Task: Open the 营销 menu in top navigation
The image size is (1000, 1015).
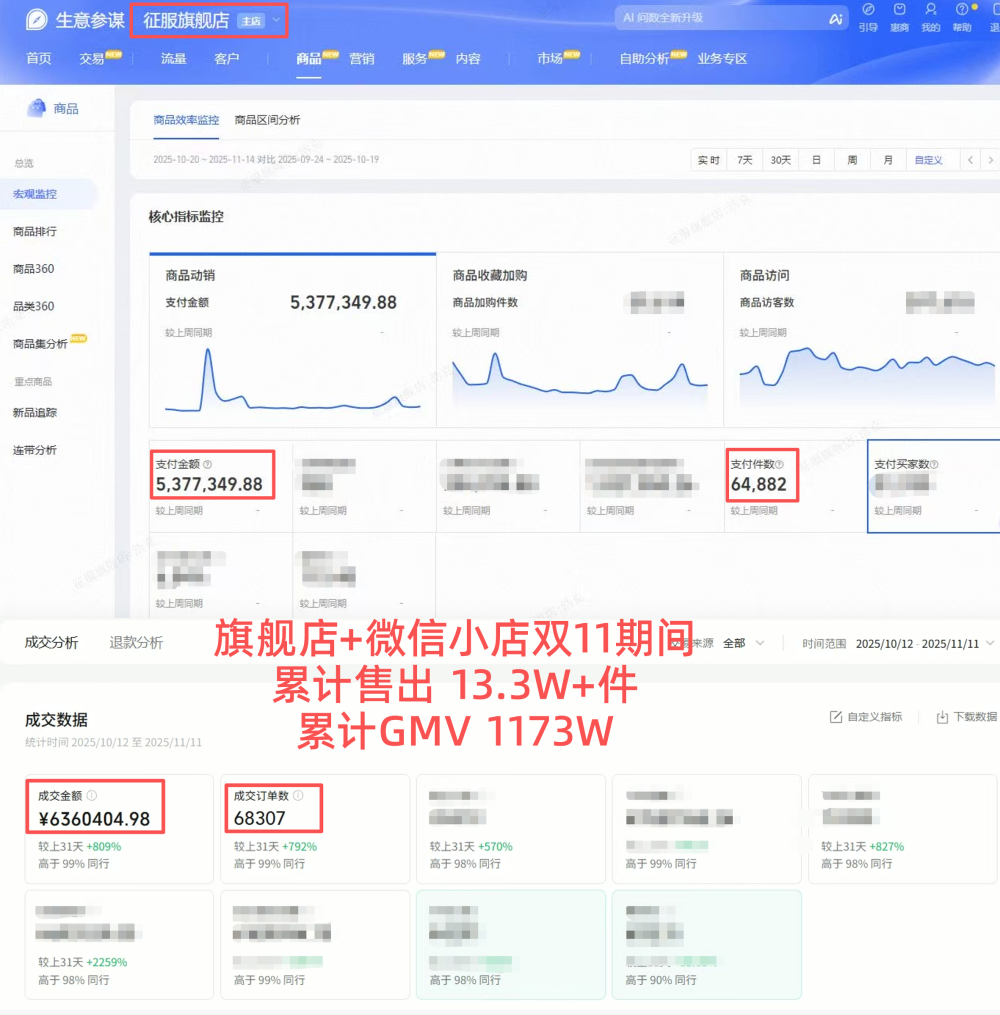Action: pyautogui.click(x=362, y=58)
